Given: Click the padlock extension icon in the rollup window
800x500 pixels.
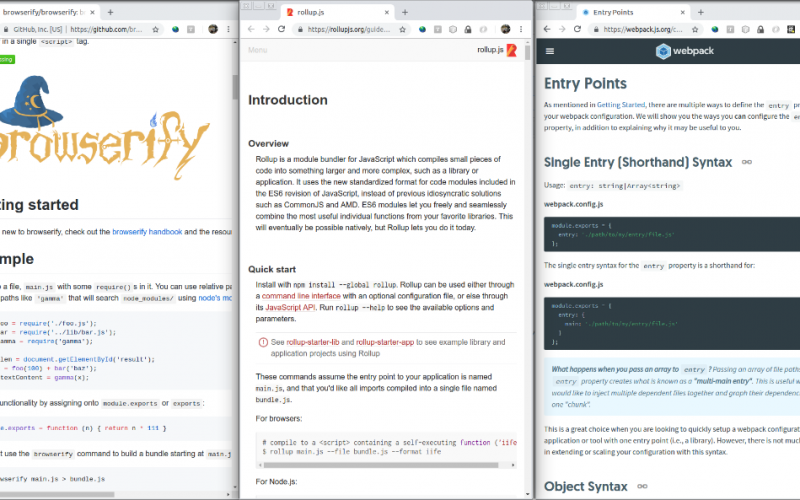Looking at the screenshot, I should tap(468, 30).
